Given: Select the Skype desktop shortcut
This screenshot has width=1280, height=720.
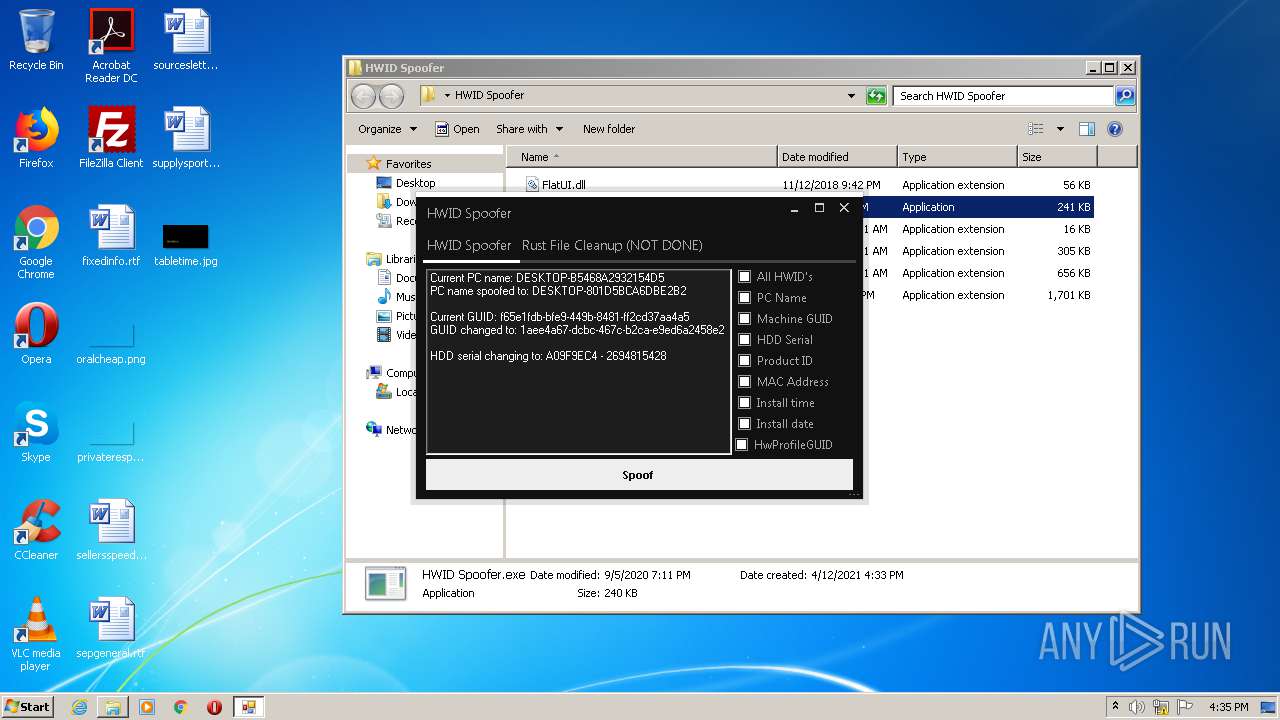Looking at the screenshot, I should (36, 432).
